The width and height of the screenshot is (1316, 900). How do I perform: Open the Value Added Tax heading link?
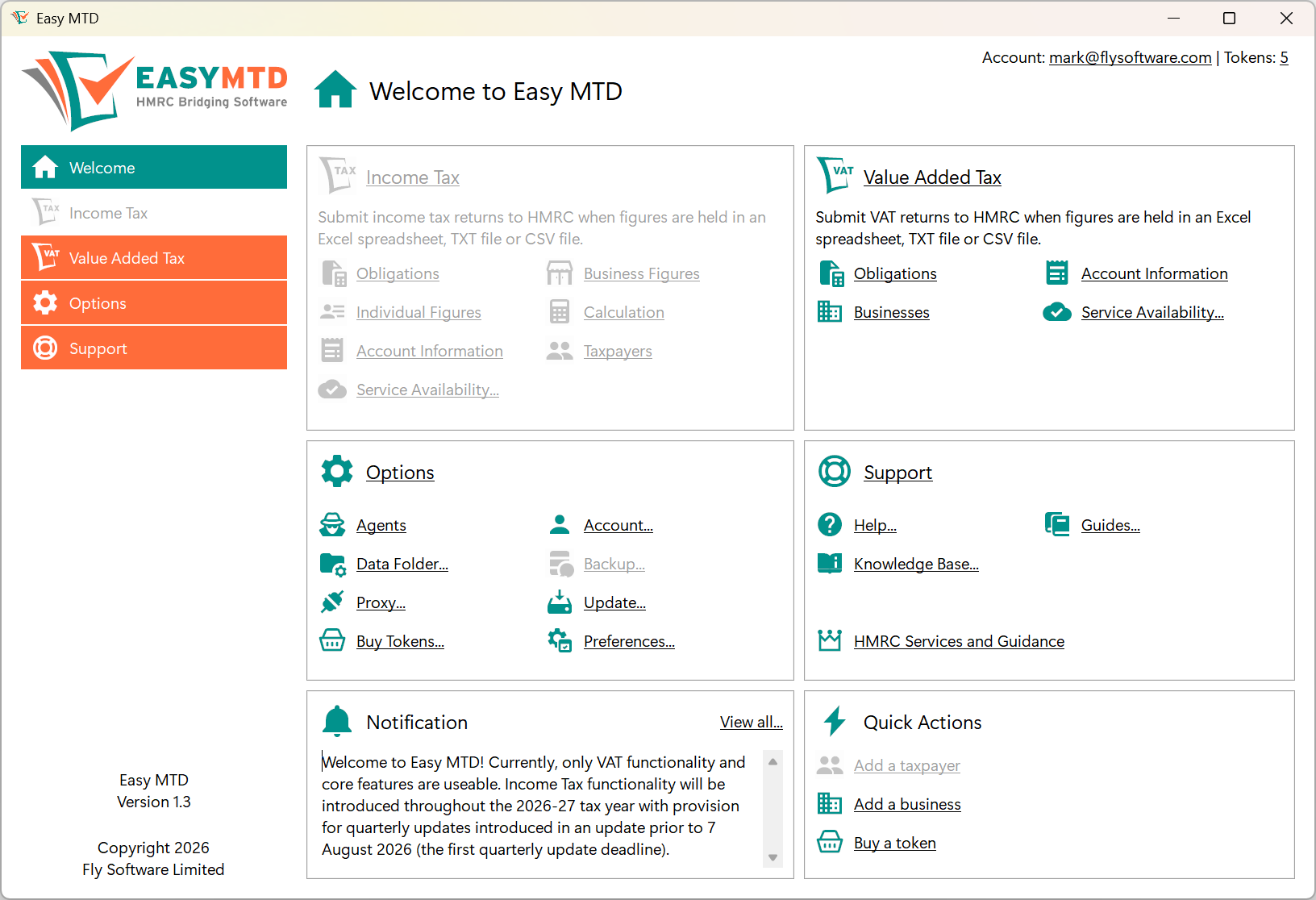(x=932, y=177)
